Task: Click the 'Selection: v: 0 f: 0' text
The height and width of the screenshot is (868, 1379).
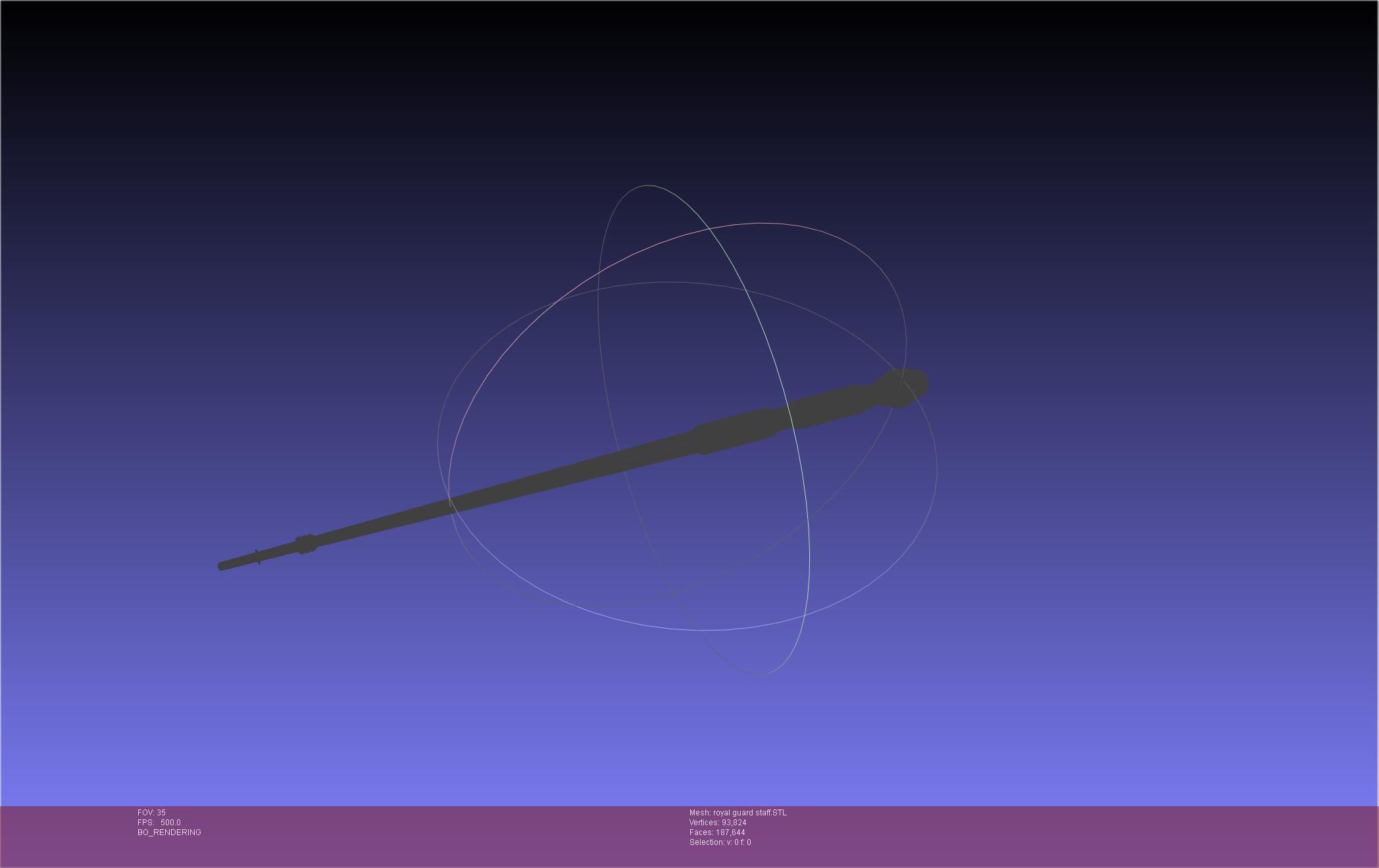Action: [720, 842]
